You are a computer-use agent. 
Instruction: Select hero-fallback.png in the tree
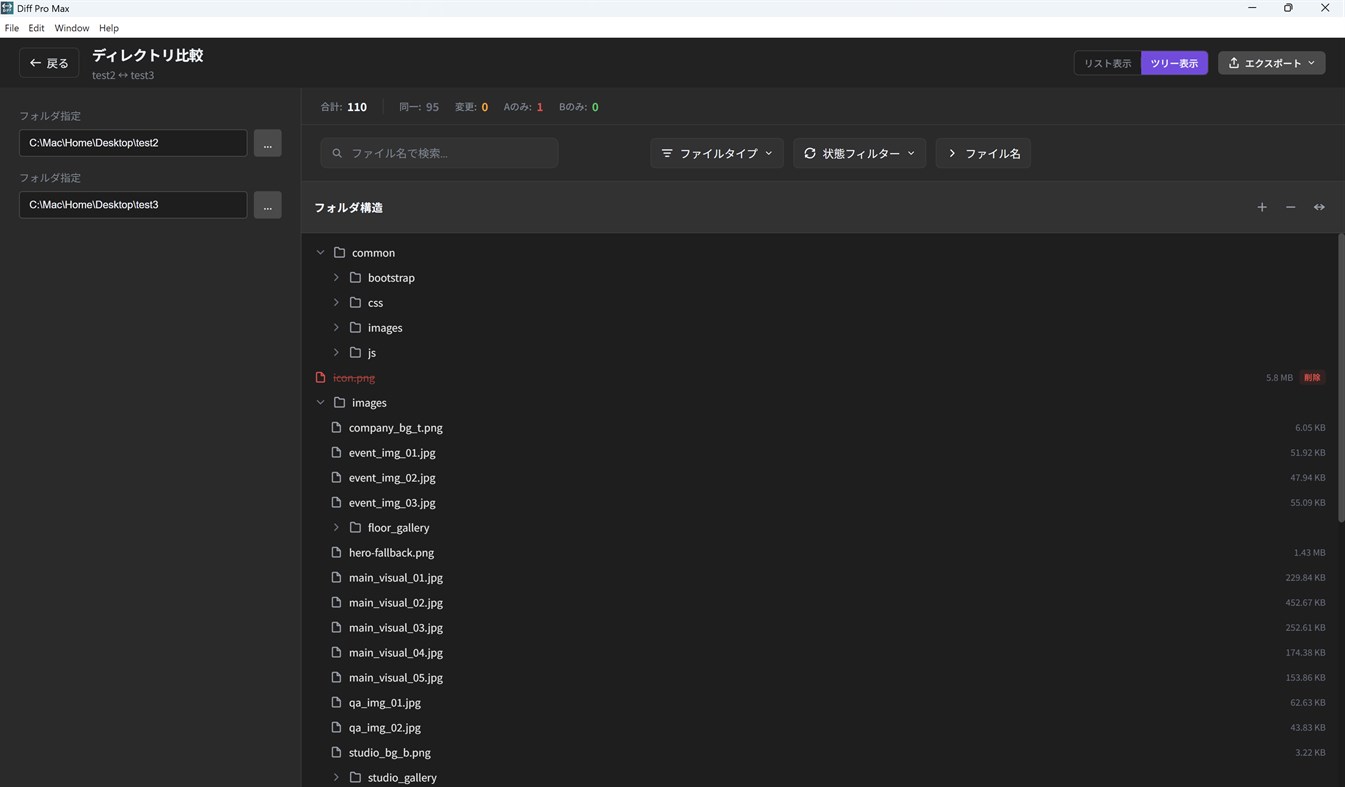[819, 553]
